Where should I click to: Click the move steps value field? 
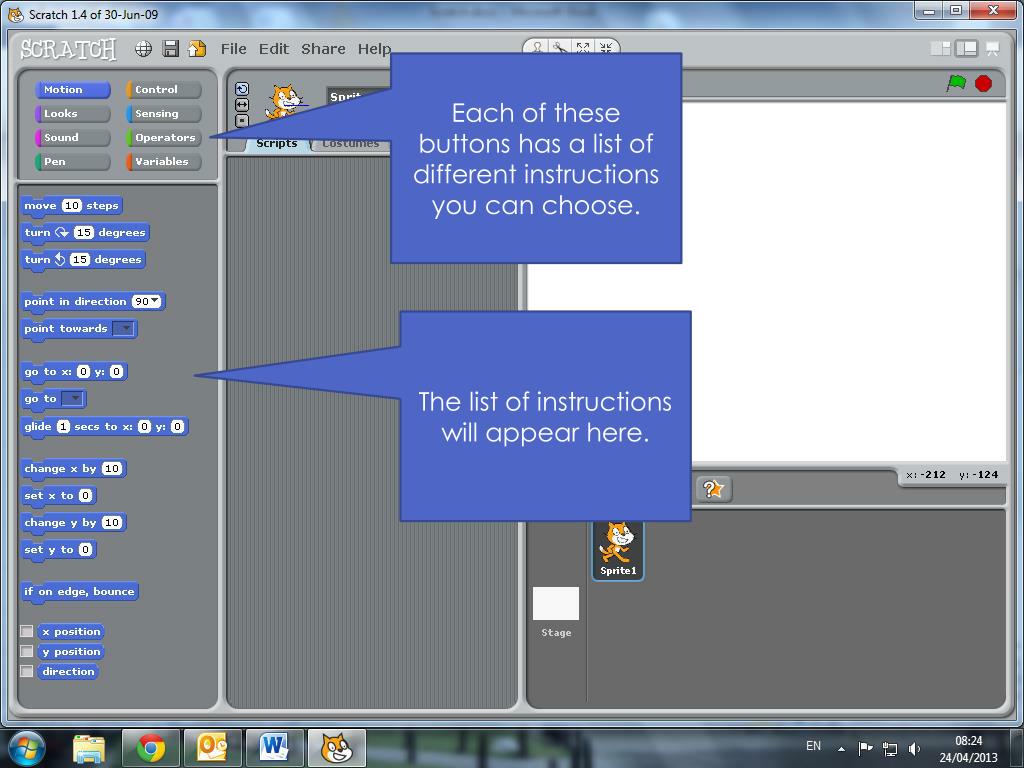coord(71,206)
